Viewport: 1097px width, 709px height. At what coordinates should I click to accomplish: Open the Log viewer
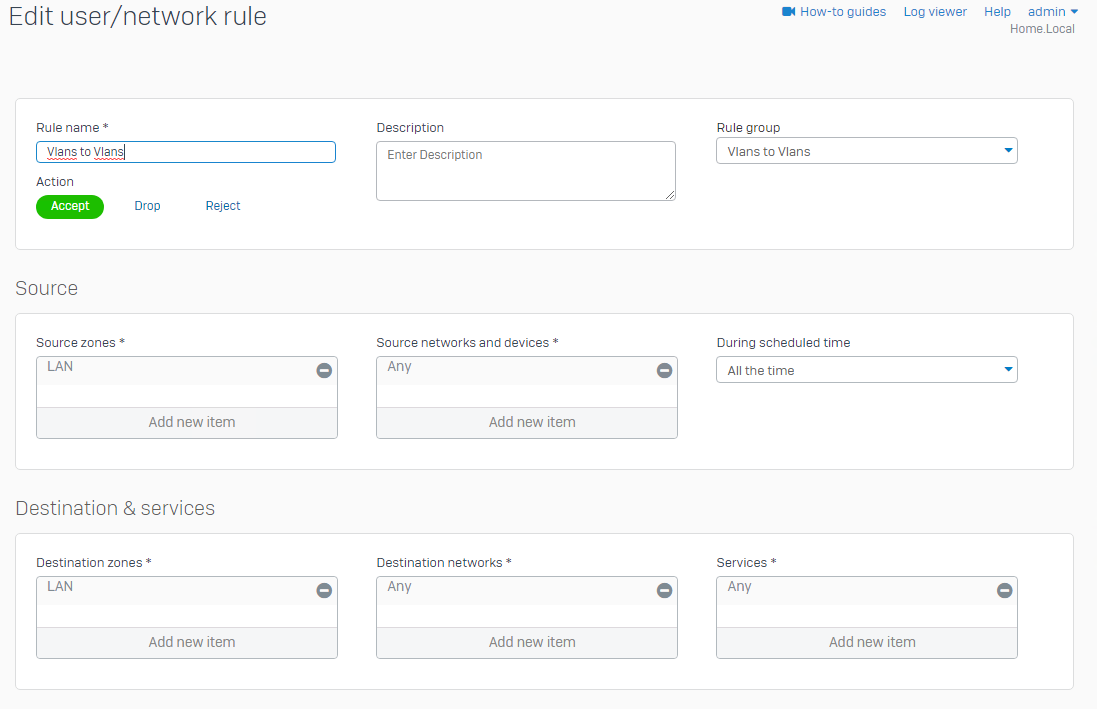click(x=935, y=12)
